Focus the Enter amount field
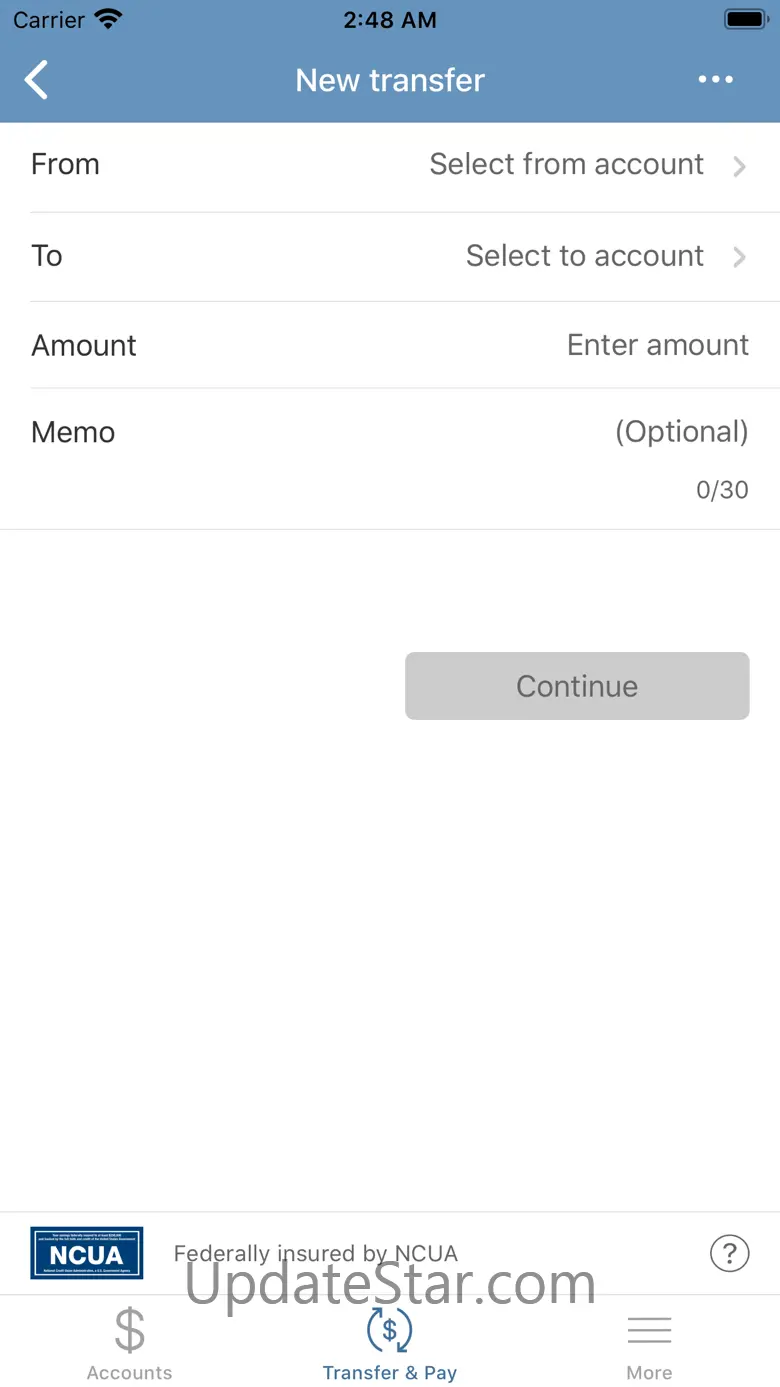Viewport: 780px width, 1387px height. click(x=657, y=345)
